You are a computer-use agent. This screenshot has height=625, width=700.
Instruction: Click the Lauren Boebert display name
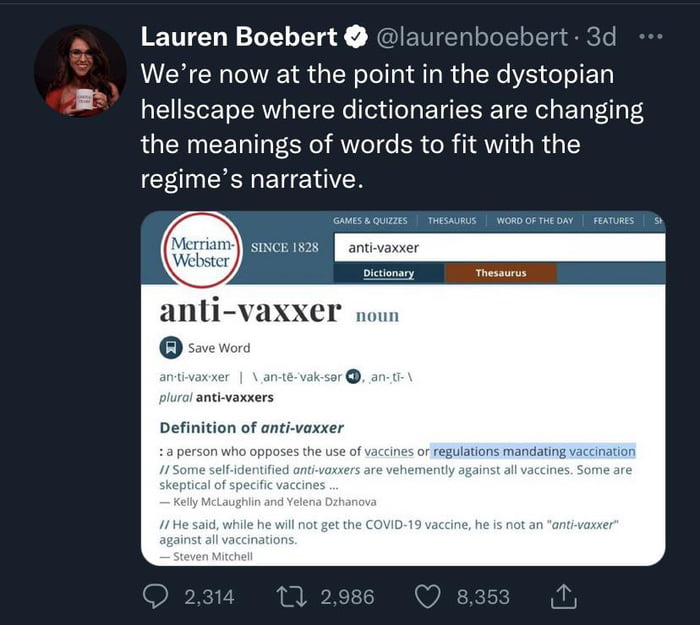(239, 37)
